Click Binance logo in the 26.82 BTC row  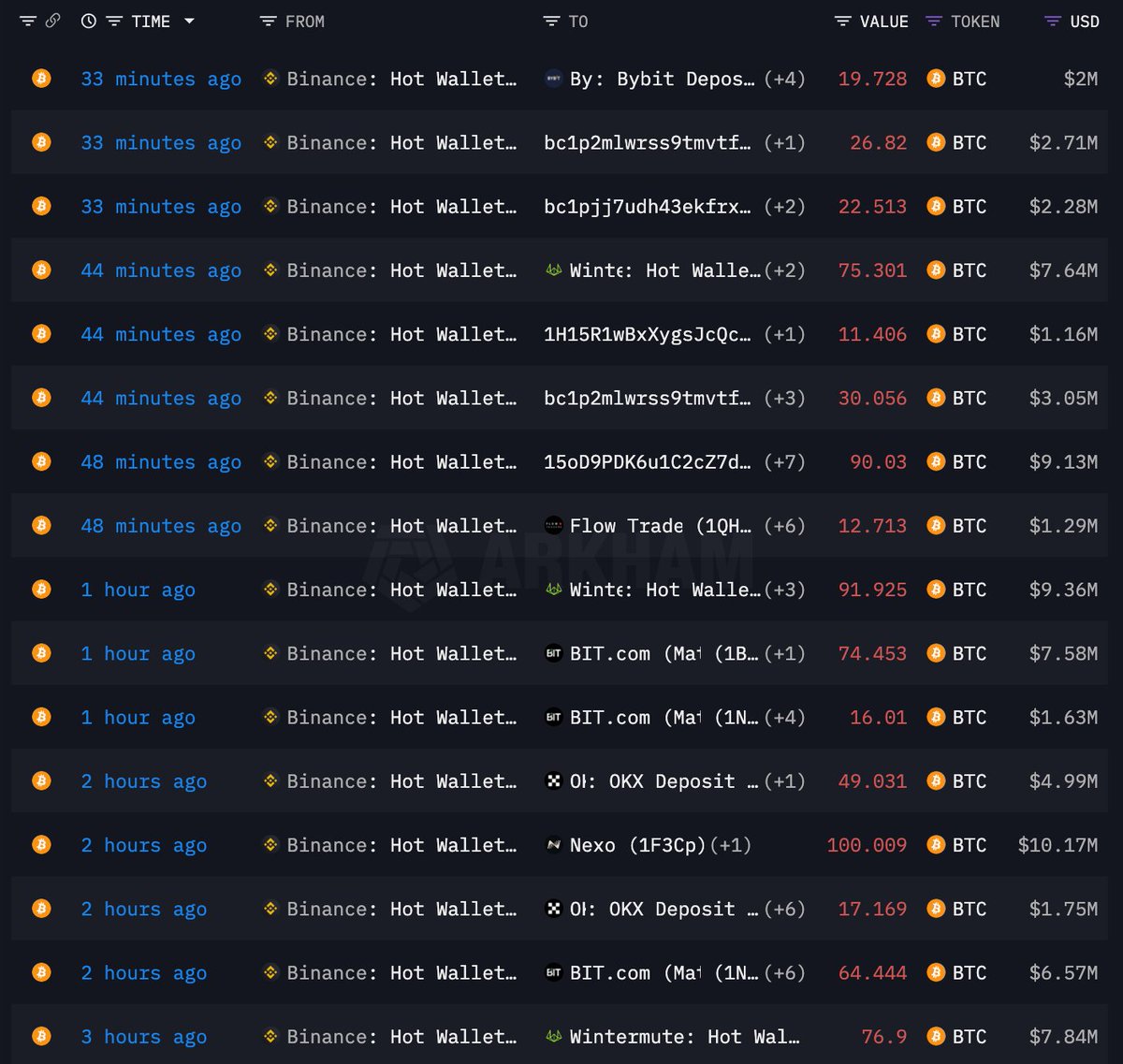270,142
